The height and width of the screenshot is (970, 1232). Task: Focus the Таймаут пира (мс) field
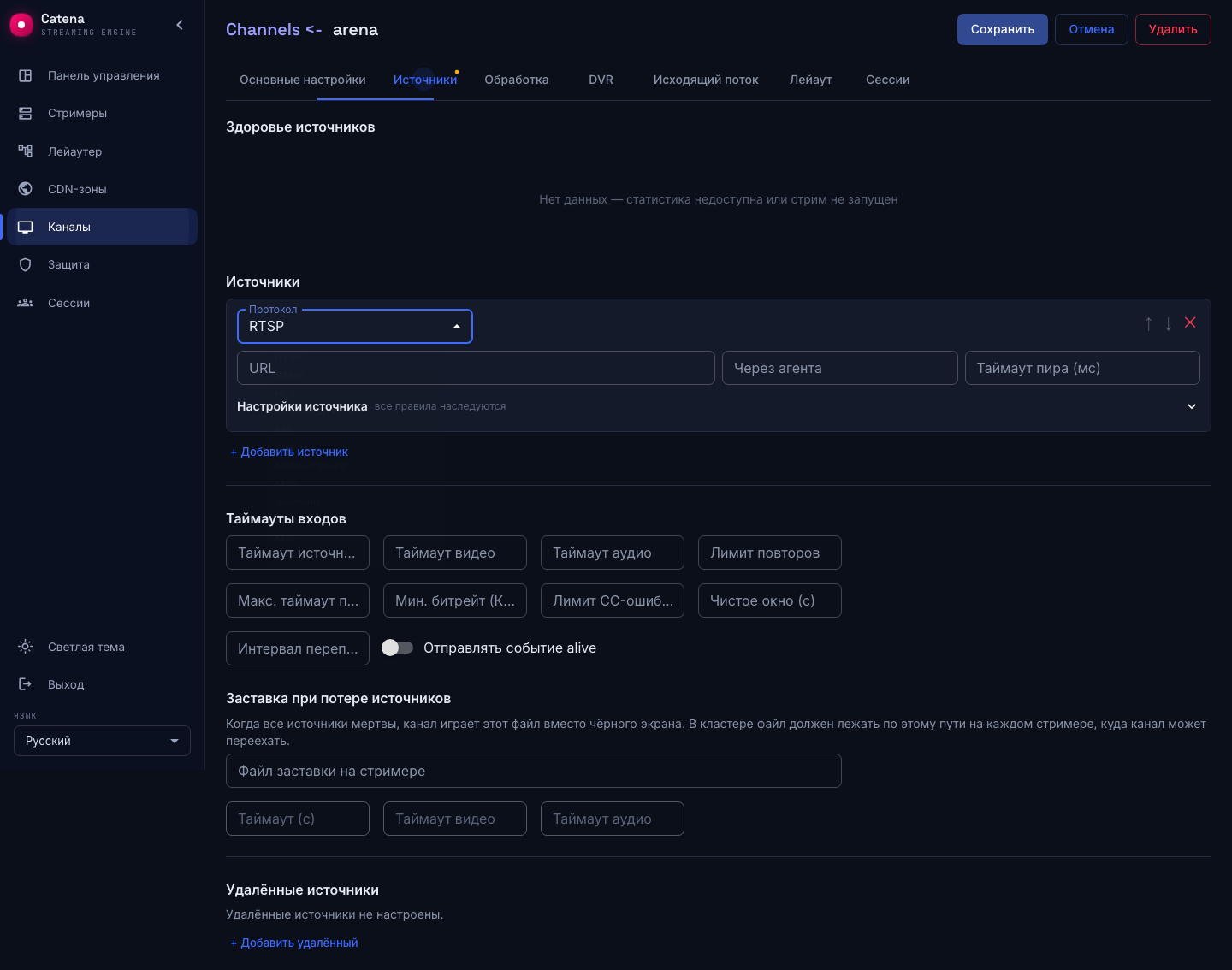click(x=1082, y=368)
